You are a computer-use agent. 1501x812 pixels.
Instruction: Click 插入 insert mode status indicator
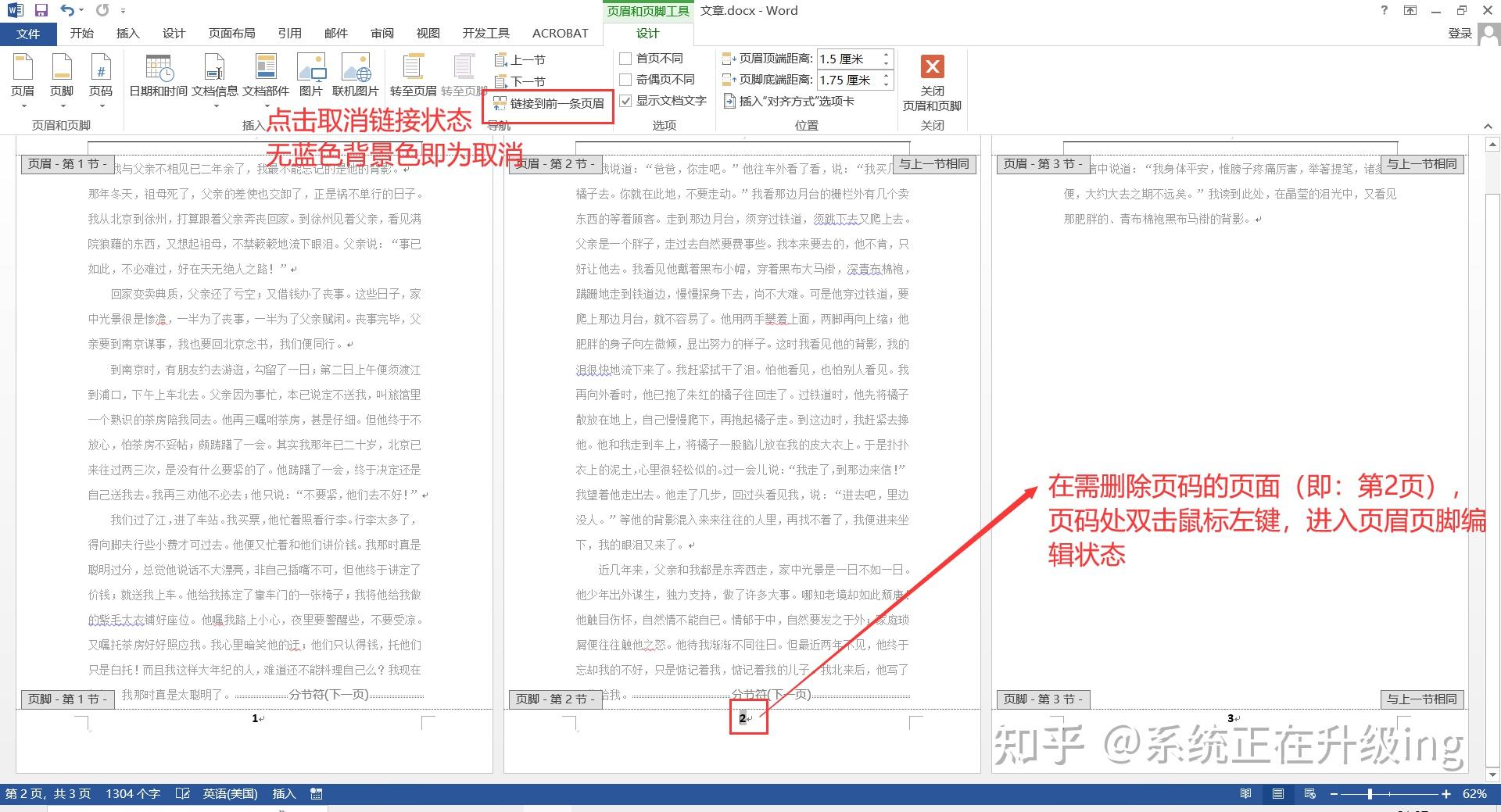pyautogui.click(x=284, y=793)
